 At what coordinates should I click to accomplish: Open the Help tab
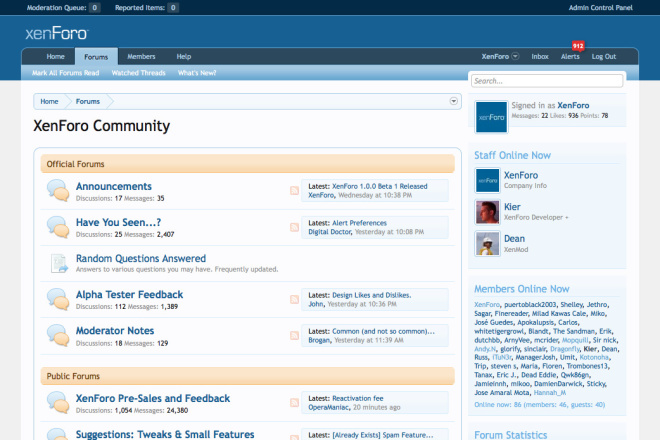click(184, 56)
